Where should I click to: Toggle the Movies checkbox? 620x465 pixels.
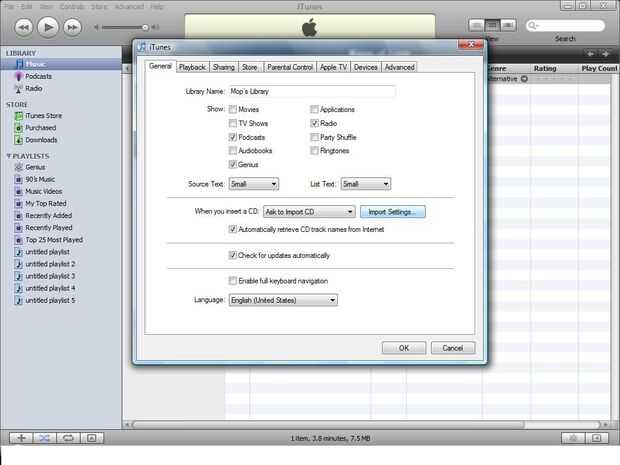pyautogui.click(x=233, y=109)
